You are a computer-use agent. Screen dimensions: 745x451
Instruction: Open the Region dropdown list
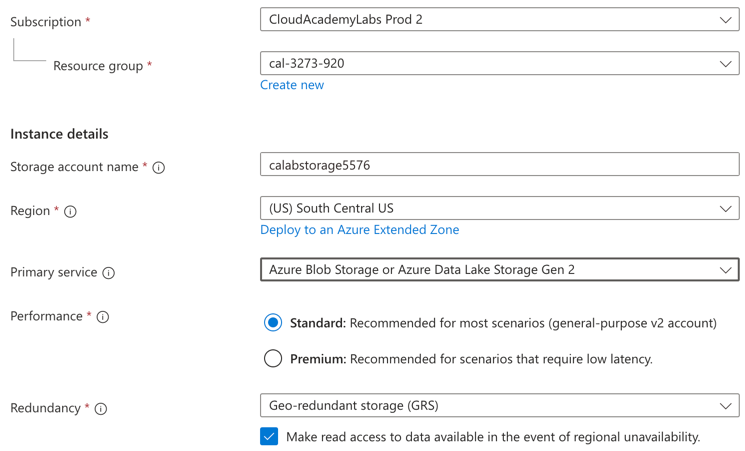pos(498,208)
